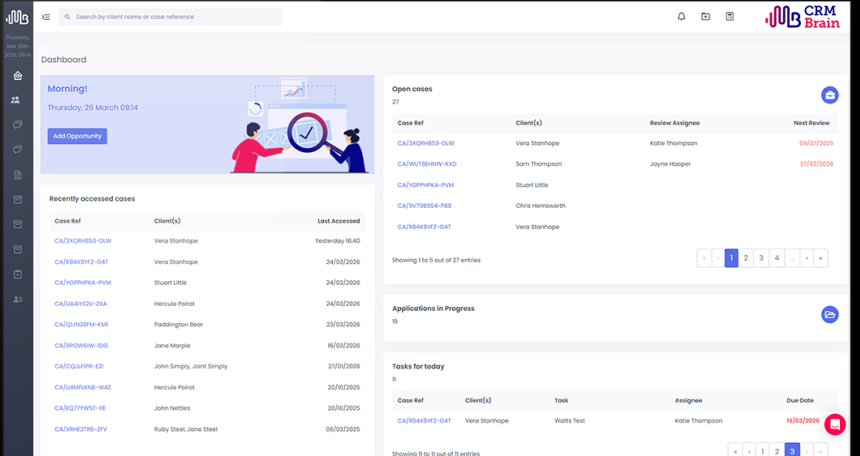Click Next Review column header
This screenshot has height=456, width=860.
point(811,123)
